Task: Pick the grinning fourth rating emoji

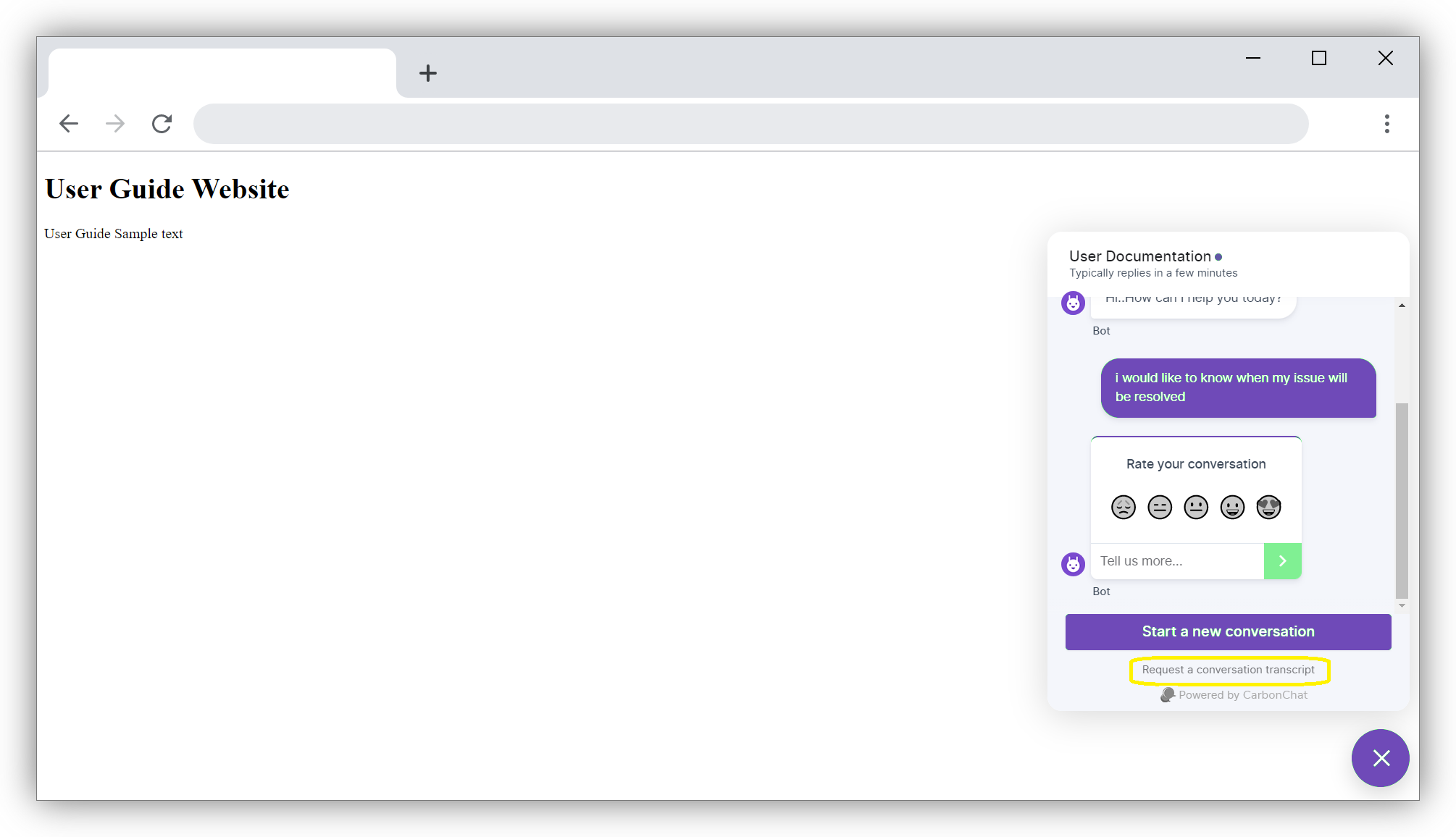Action: pos(1232,507)
